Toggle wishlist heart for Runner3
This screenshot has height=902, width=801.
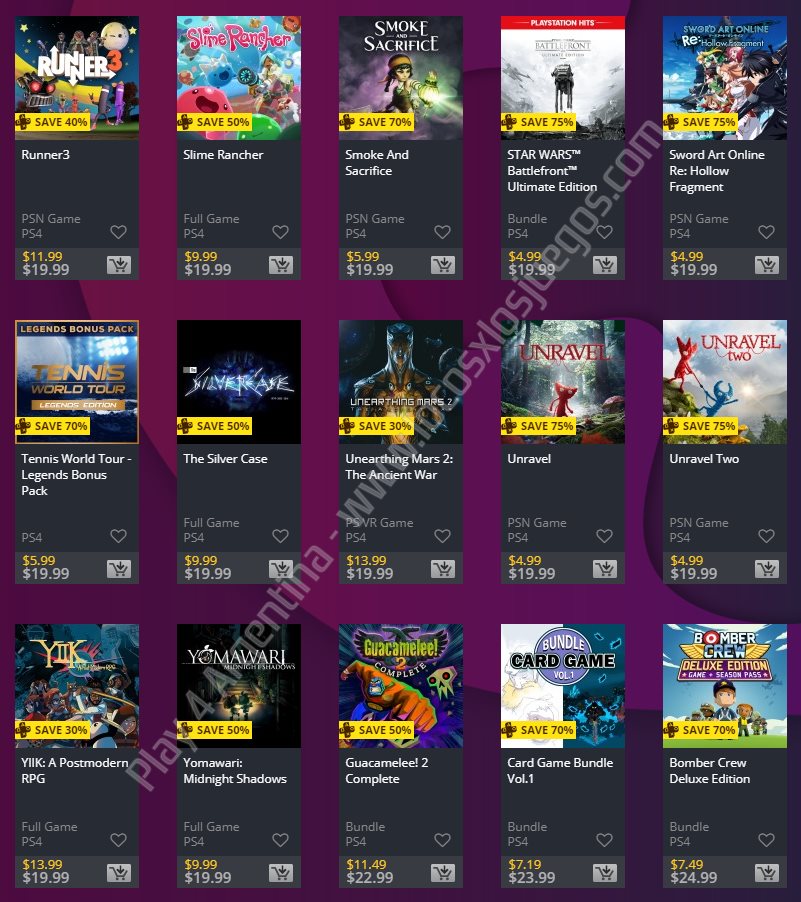tap(119, 232)
